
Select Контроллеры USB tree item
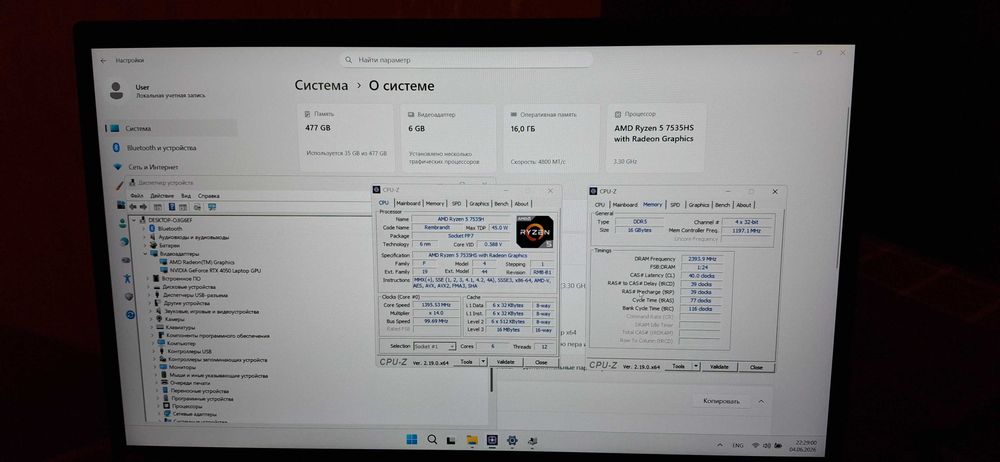click(189, 352)
